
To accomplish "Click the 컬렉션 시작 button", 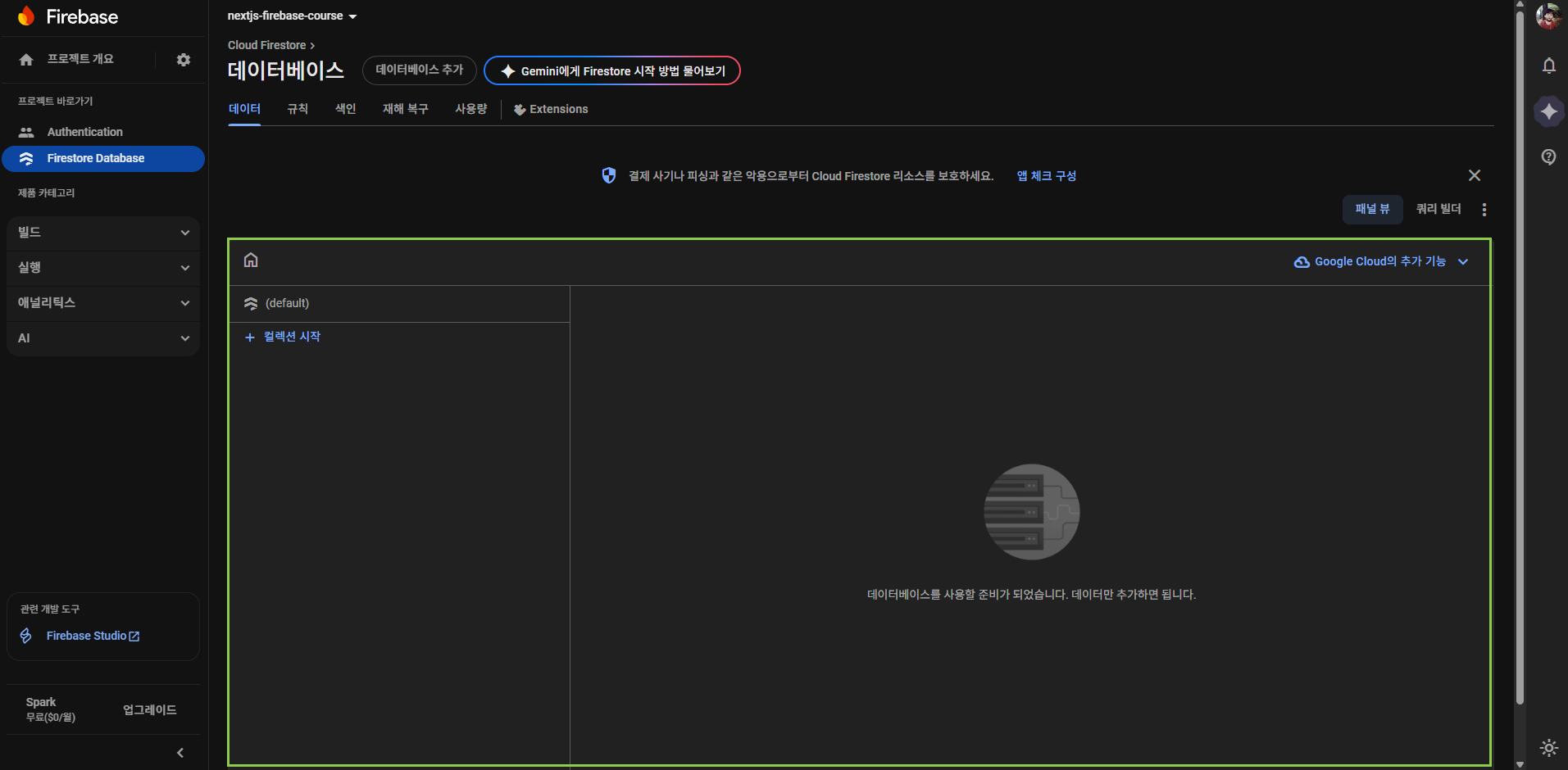I will pyautogui.click(x=284, y=337).
